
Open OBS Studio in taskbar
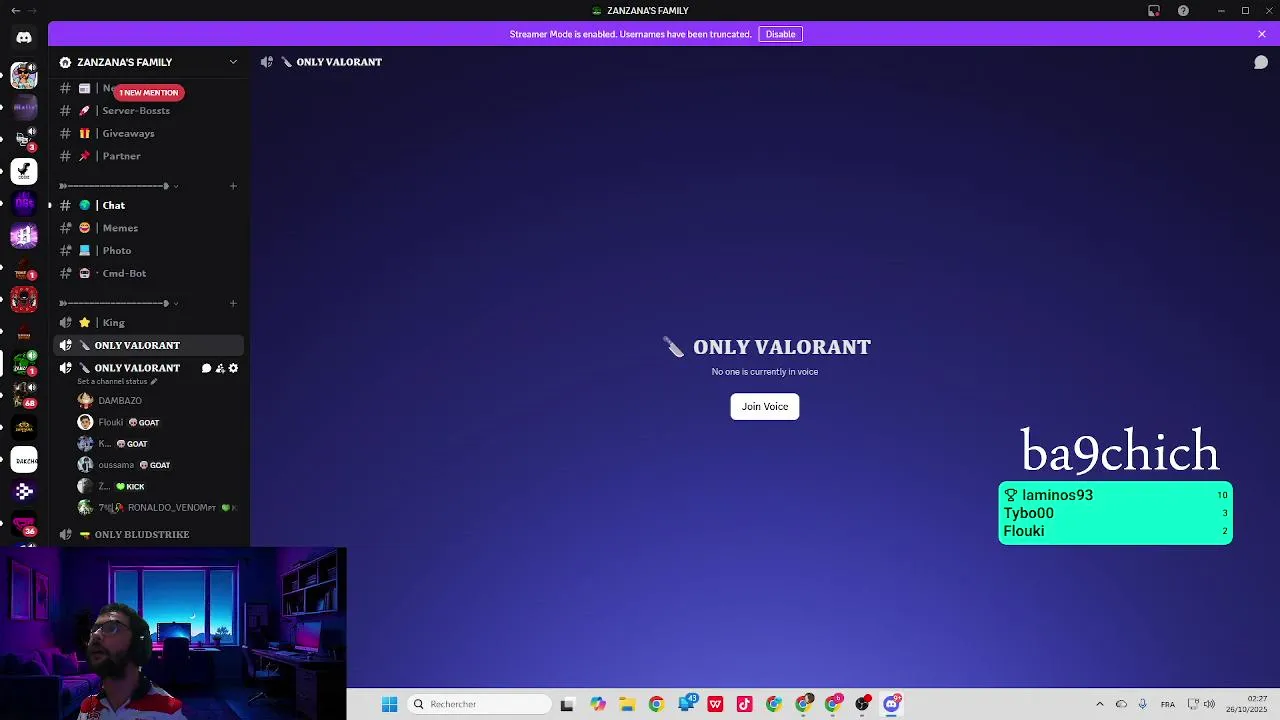(x=862, y=704)
